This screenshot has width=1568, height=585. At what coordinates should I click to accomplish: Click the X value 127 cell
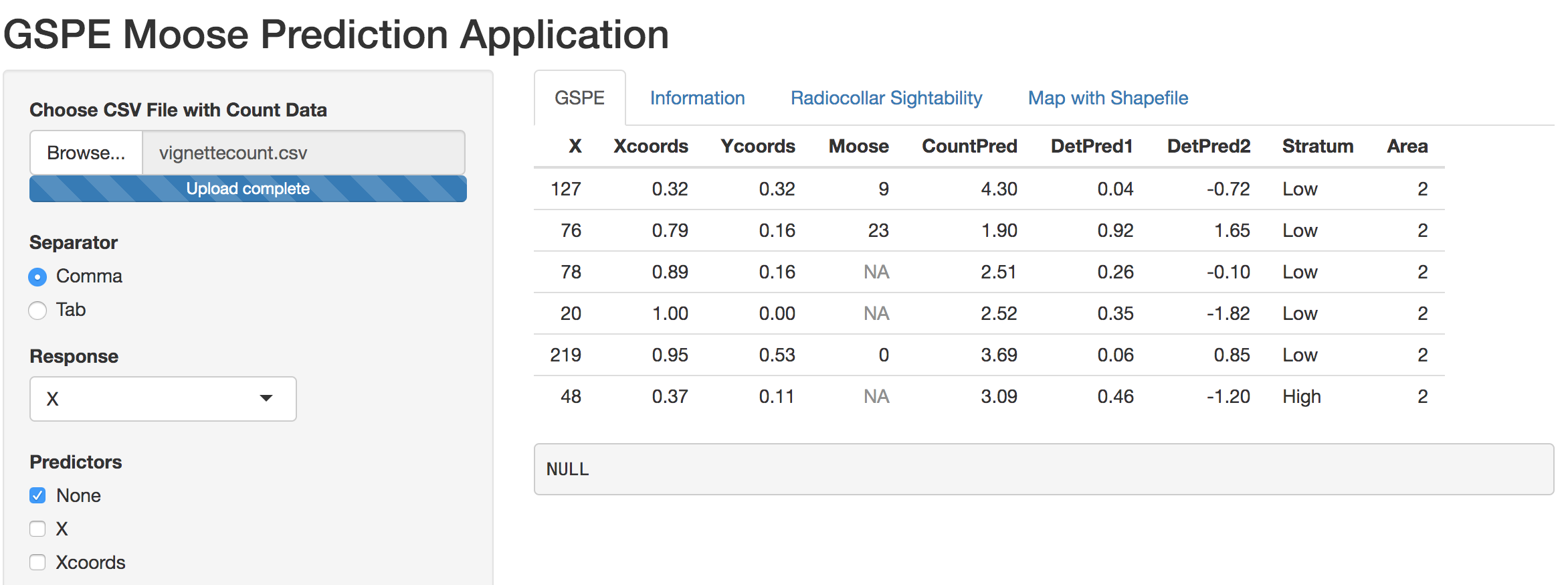(566, 189)
